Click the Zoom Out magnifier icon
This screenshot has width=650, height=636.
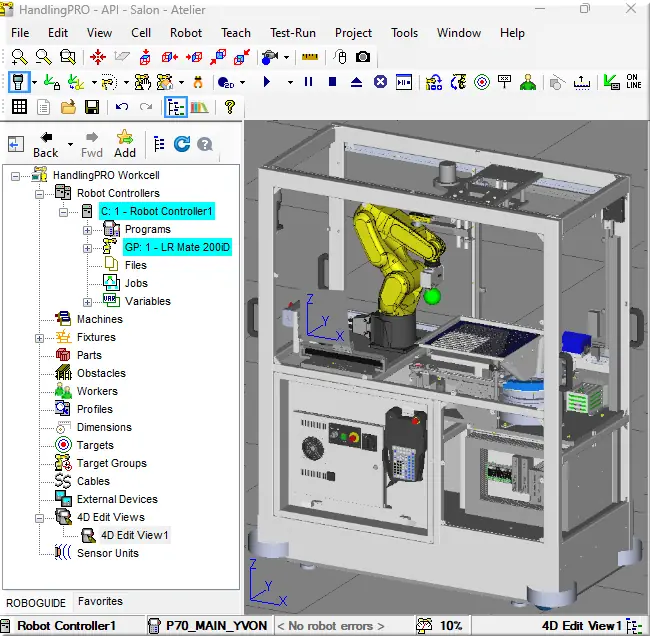44,57
